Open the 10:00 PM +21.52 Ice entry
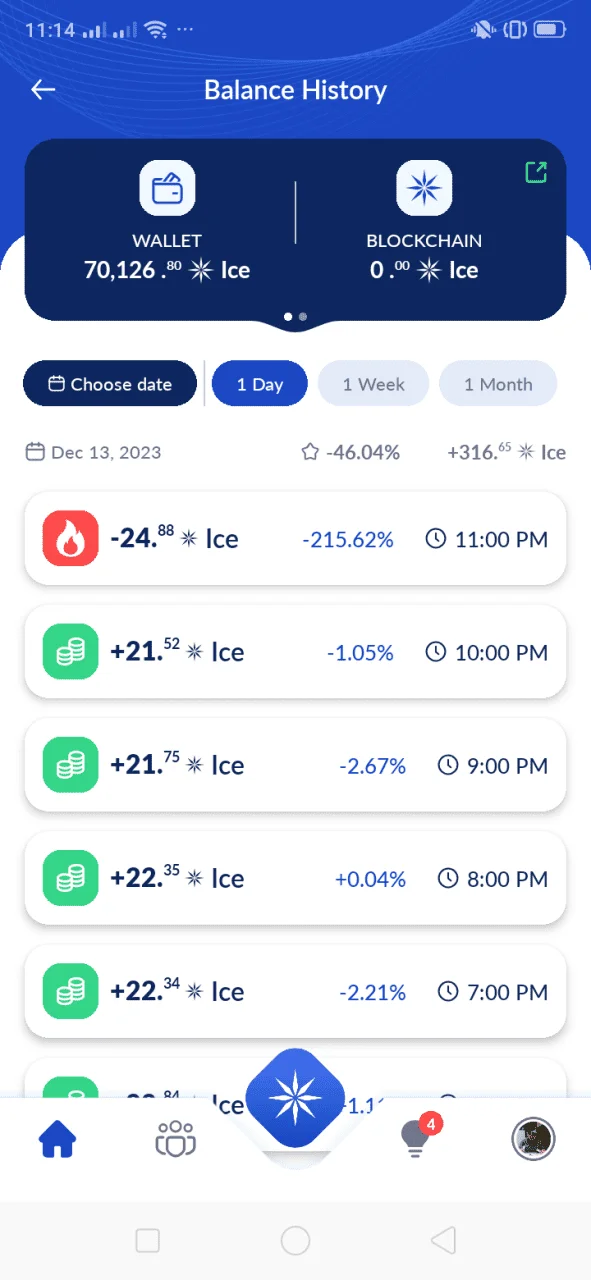The image size is (591, 1280). click(295, 652)
